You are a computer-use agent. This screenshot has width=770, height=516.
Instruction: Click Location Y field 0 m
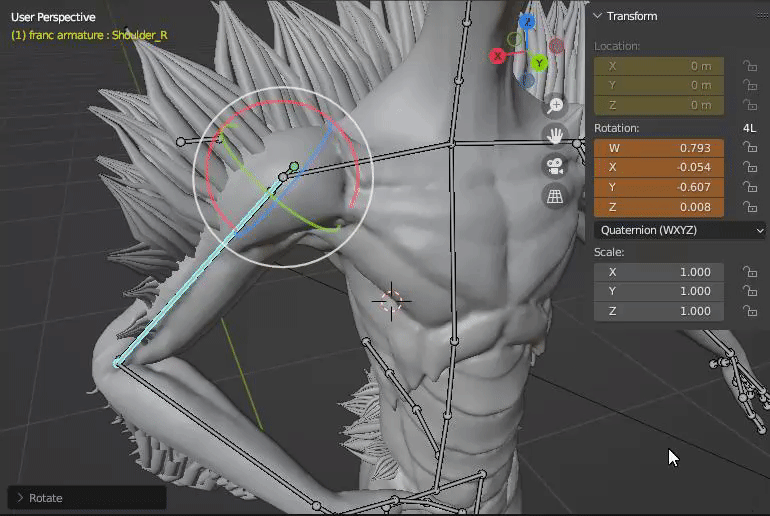659,85
